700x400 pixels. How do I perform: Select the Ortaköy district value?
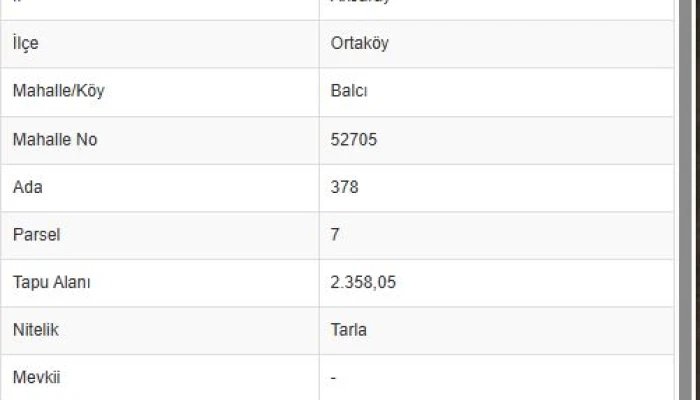(360, 44)
